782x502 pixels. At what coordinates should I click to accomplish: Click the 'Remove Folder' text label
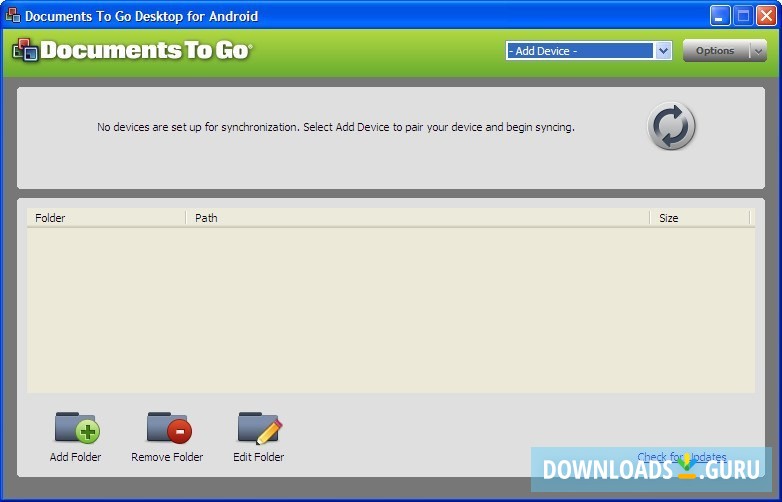[167, 457]
